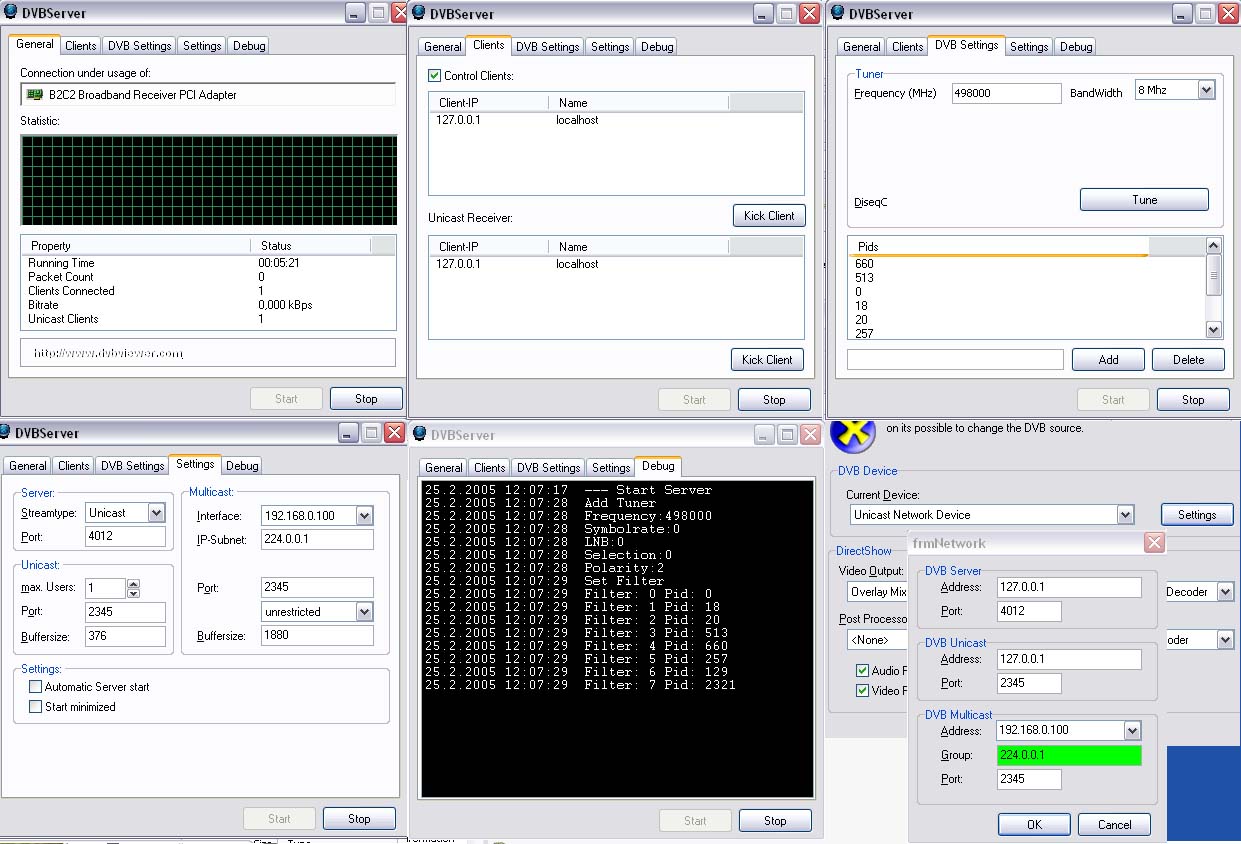Click DVBServer title icon in Debug-tab window
Viewport: 1241px width, 844px height.
(419, 434)
